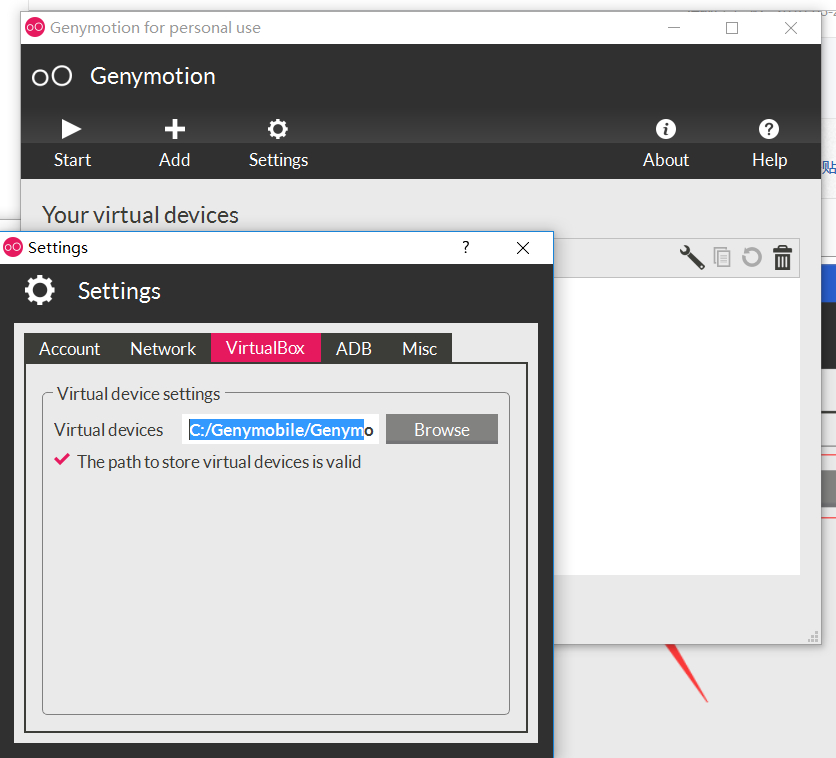Viewport: 836px width, 758px height.
Task: Open the ADB tab
Action: 353,349
